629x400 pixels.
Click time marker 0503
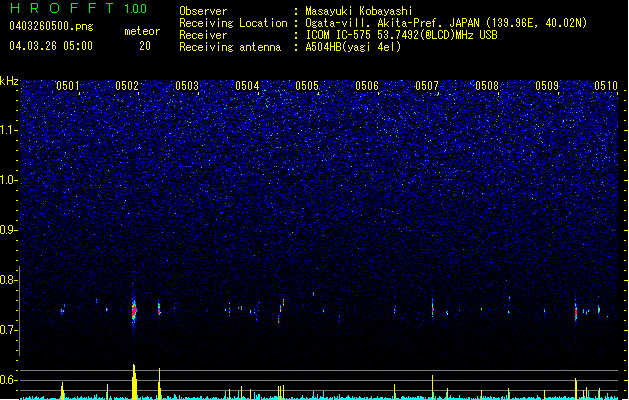187,86
